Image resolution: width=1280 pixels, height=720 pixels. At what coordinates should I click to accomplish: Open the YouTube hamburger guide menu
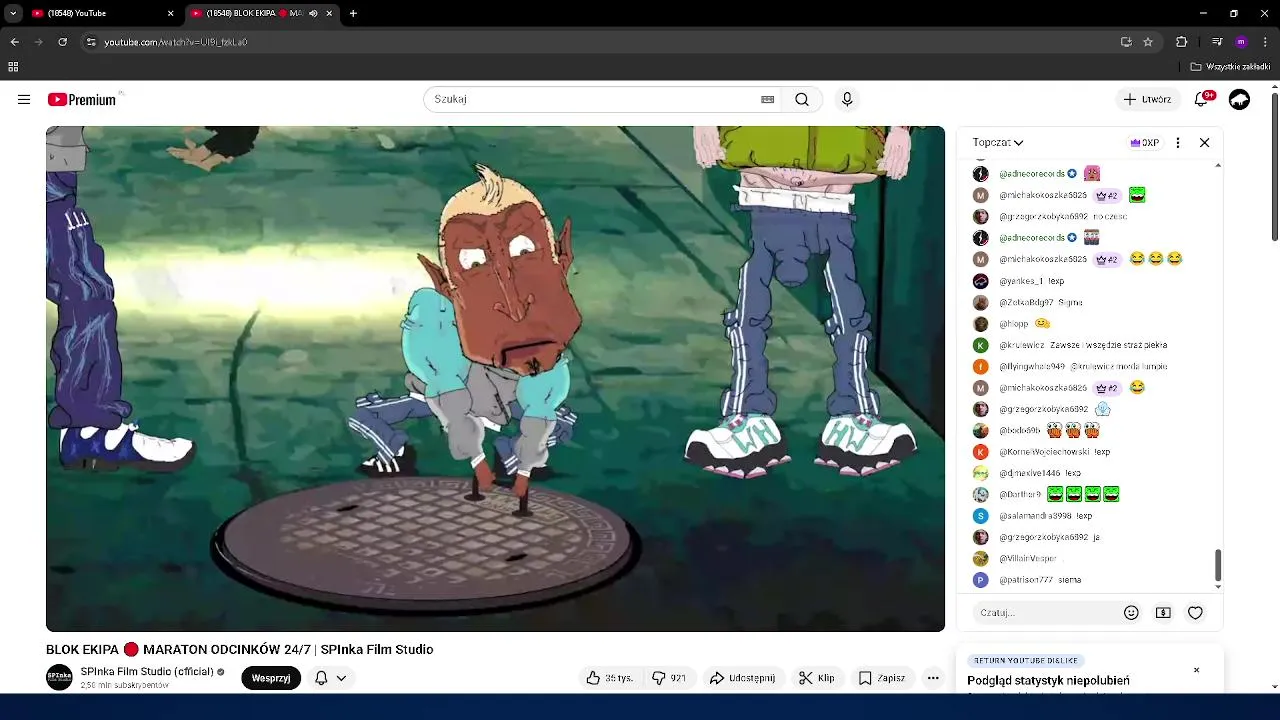click(24, 99)
